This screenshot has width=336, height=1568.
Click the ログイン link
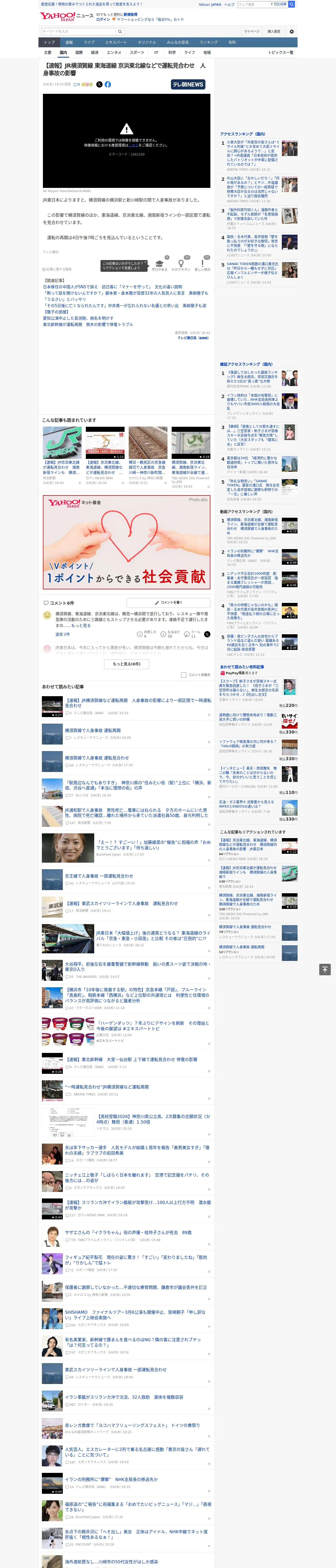tap(103, 20)
